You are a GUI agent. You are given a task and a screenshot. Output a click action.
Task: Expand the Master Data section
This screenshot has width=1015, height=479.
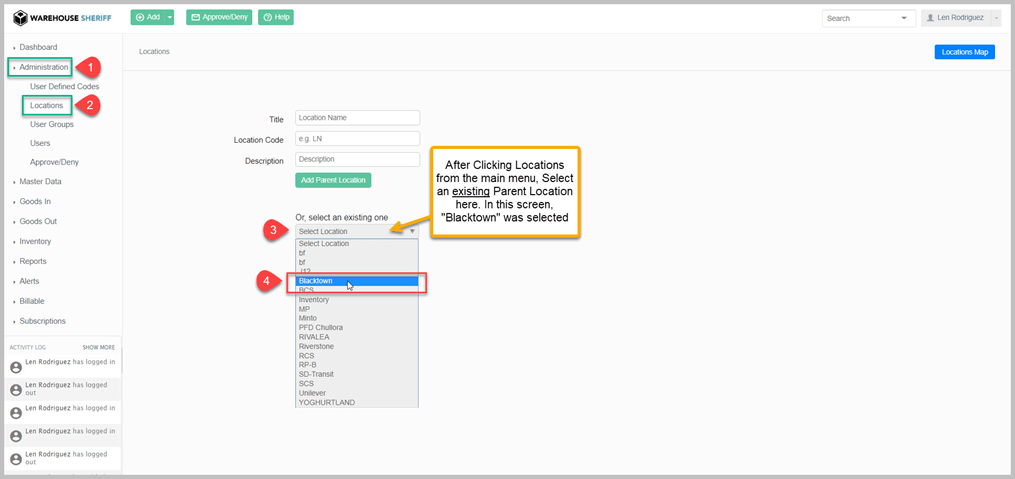(x=40, y=181)
